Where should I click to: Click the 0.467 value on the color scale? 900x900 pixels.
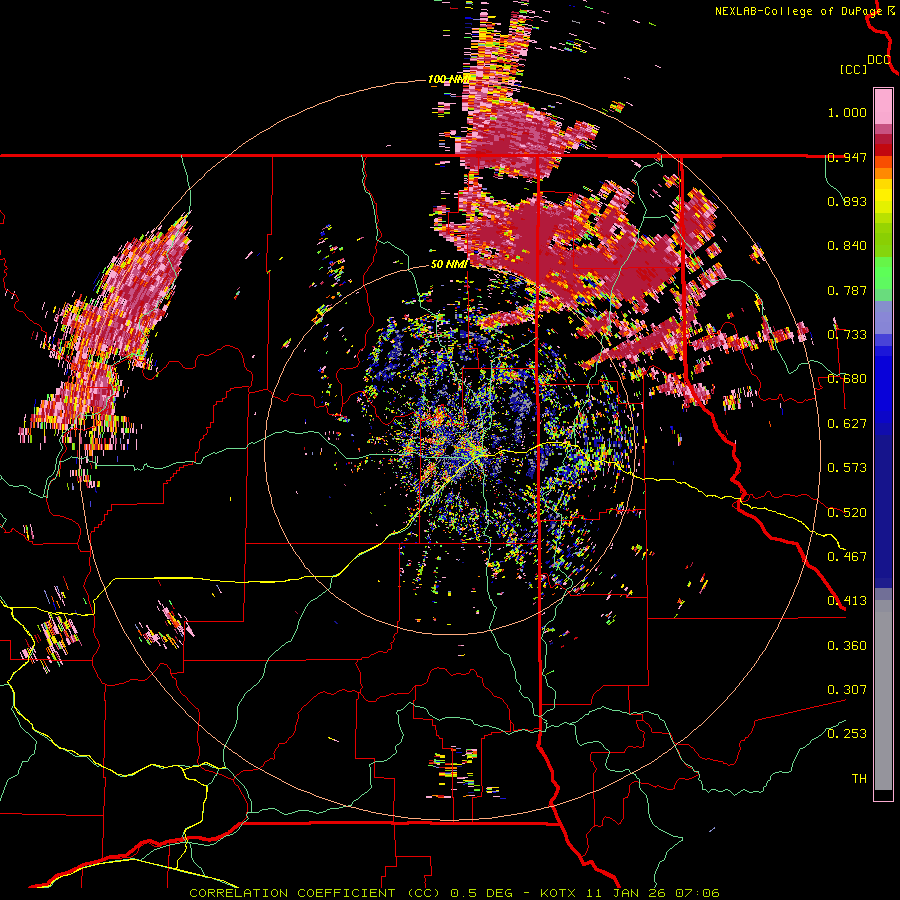[x=847, y=556]
